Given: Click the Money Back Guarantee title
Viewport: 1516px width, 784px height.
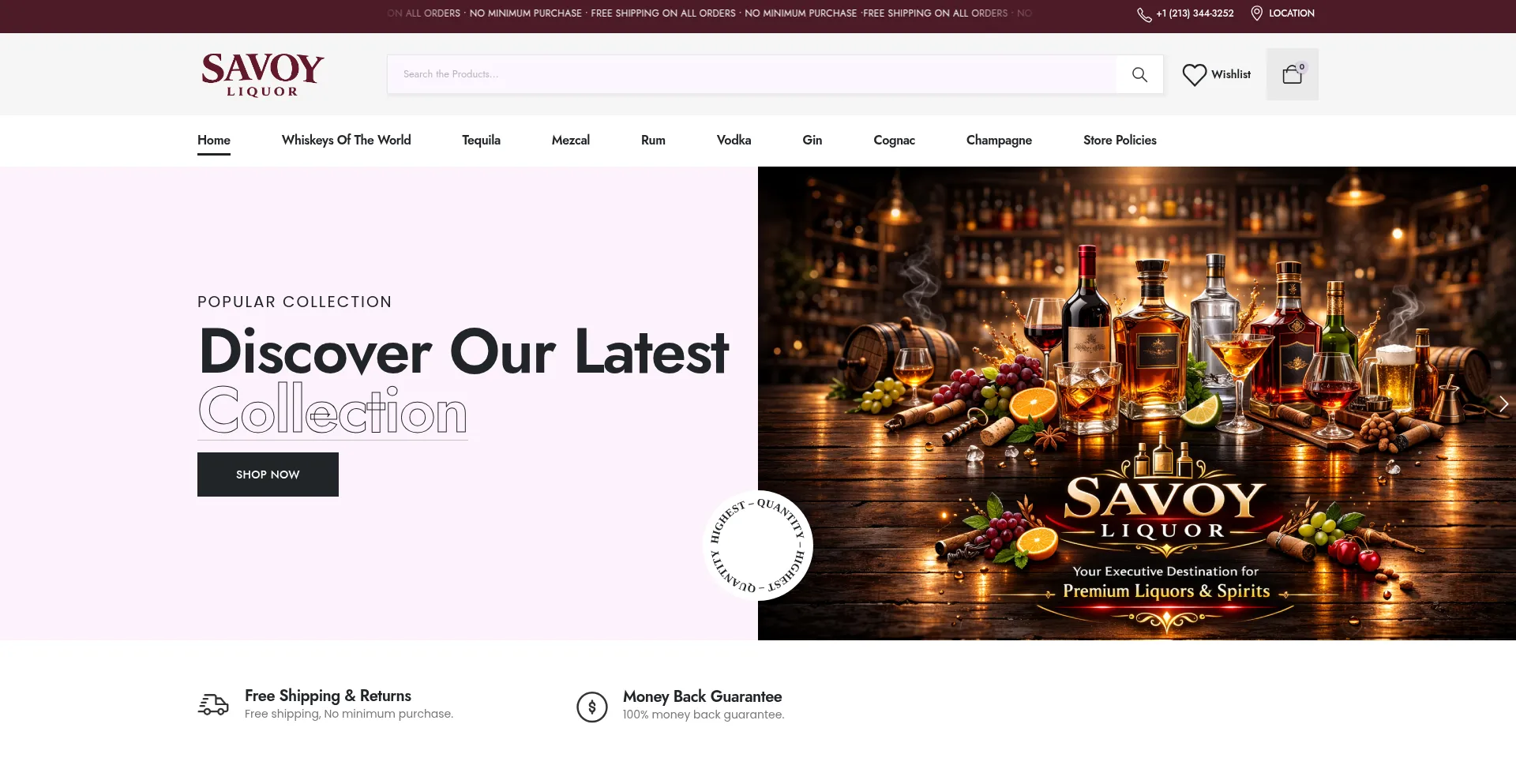Looking at the screenshot, I should (702, 696).
